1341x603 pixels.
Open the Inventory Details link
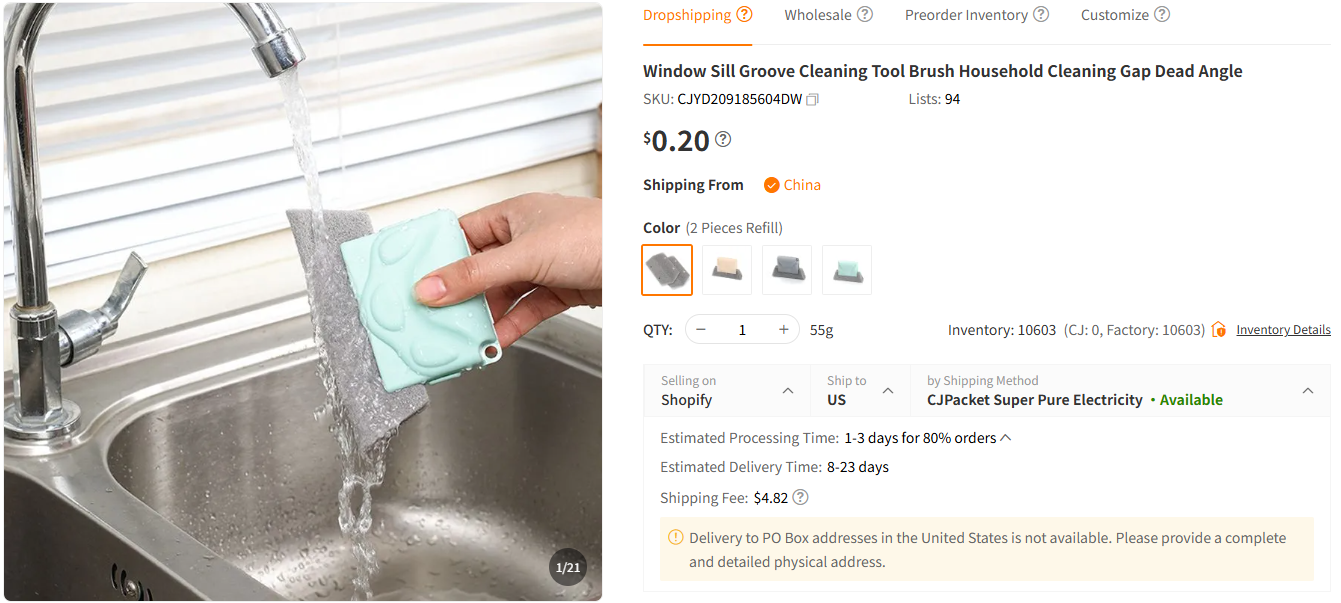(x=1283, y=329)
